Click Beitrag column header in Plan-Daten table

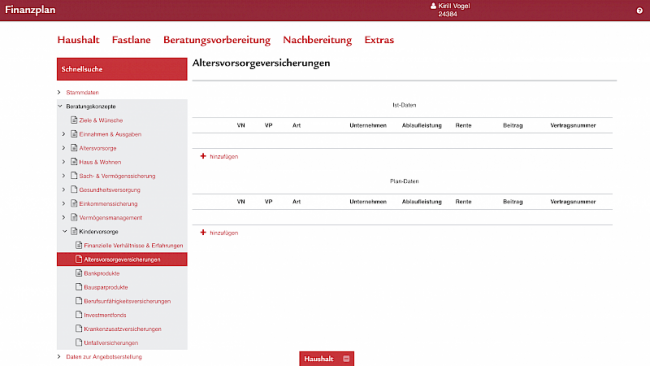click(513, 201)
